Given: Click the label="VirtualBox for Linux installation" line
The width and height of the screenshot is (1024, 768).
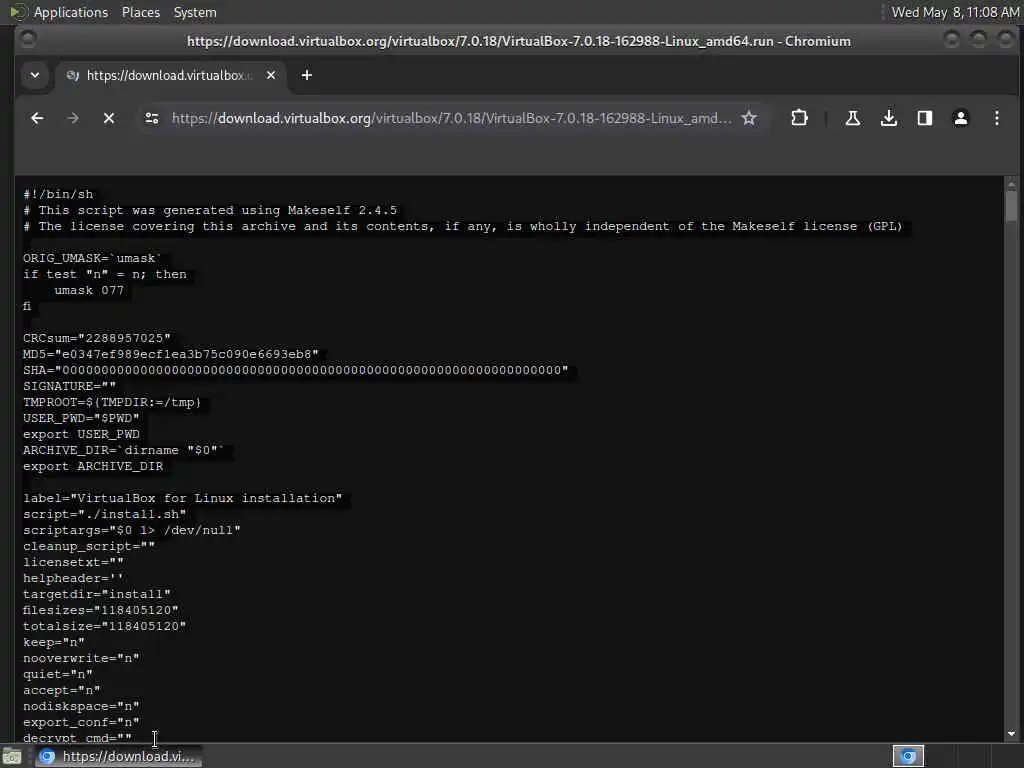Looking at the screenshot, I should (183, 498).
